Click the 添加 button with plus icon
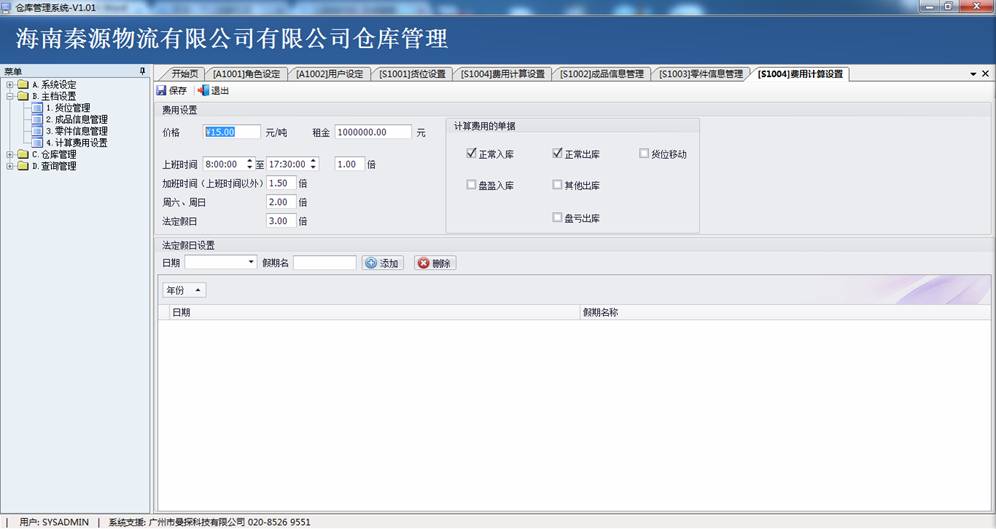Image resolution: width=996 pixels, height=529 pixels. [x=383, y=263]
